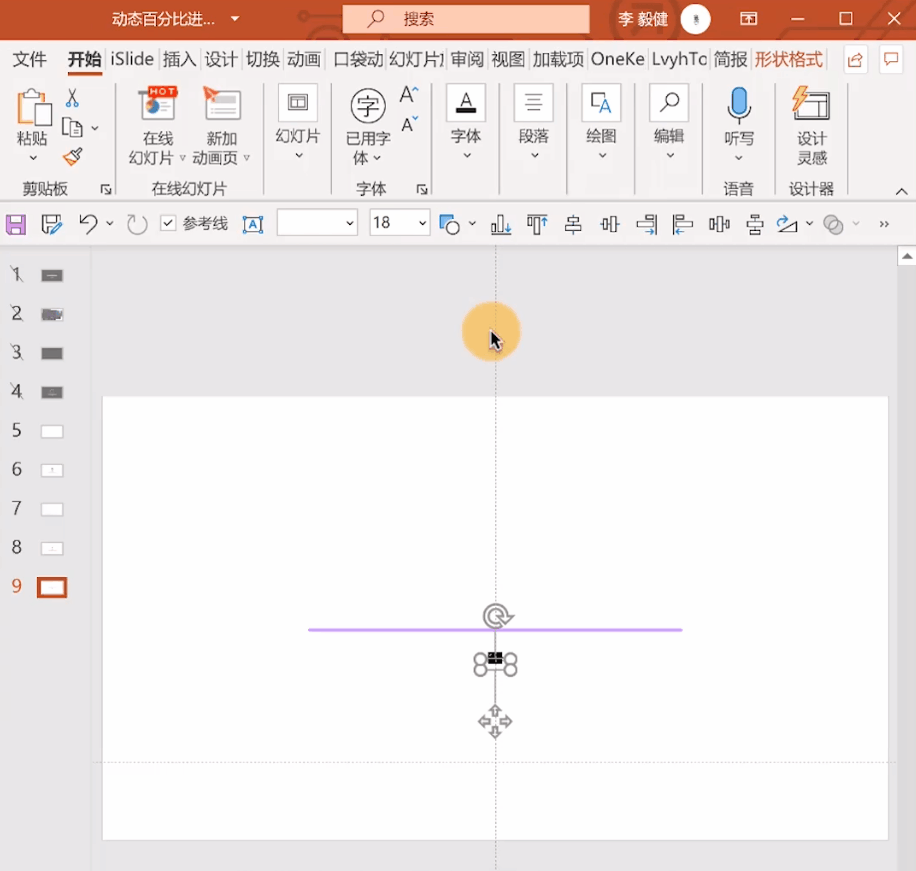This screenshot has height=871, width=916.
Task: Align objects center horizontally
Action: pyautogui.click(x=573, y=224)
